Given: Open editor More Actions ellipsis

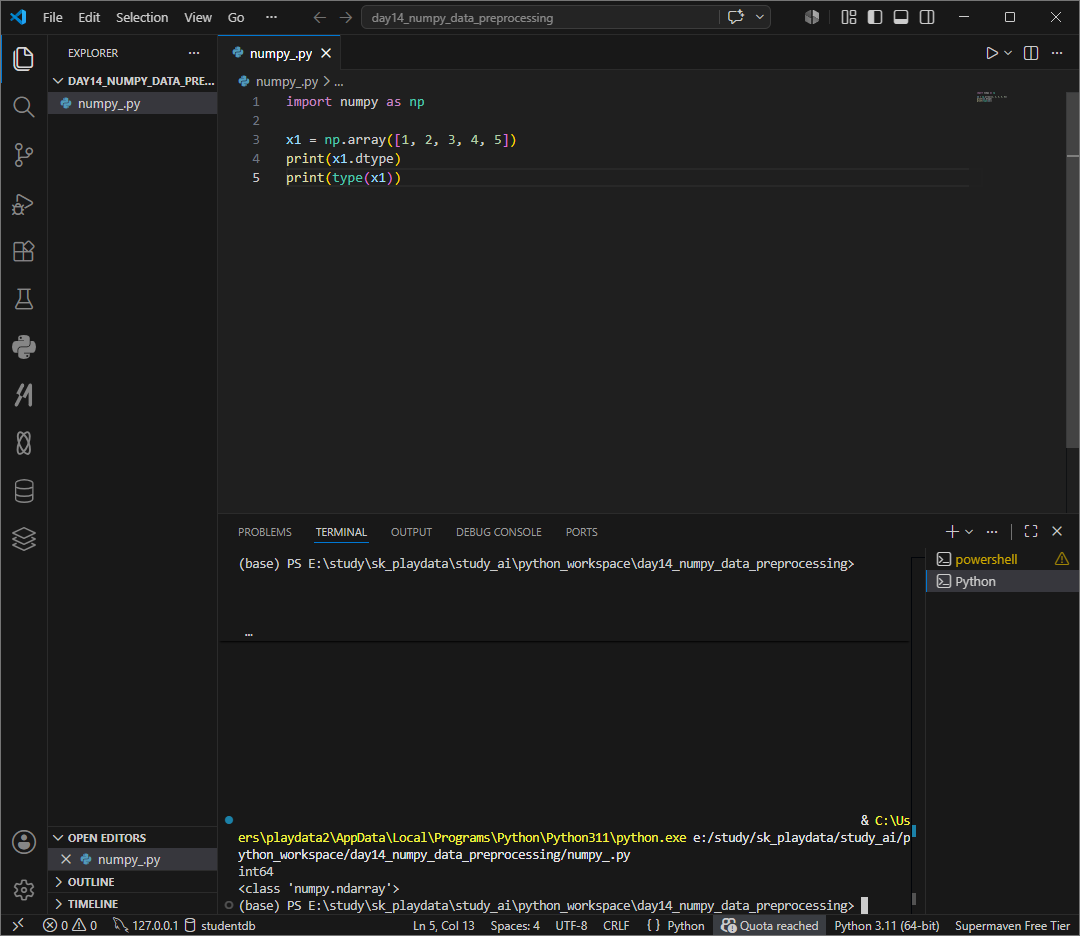Looking at the screenshot, I should 1057,53.
